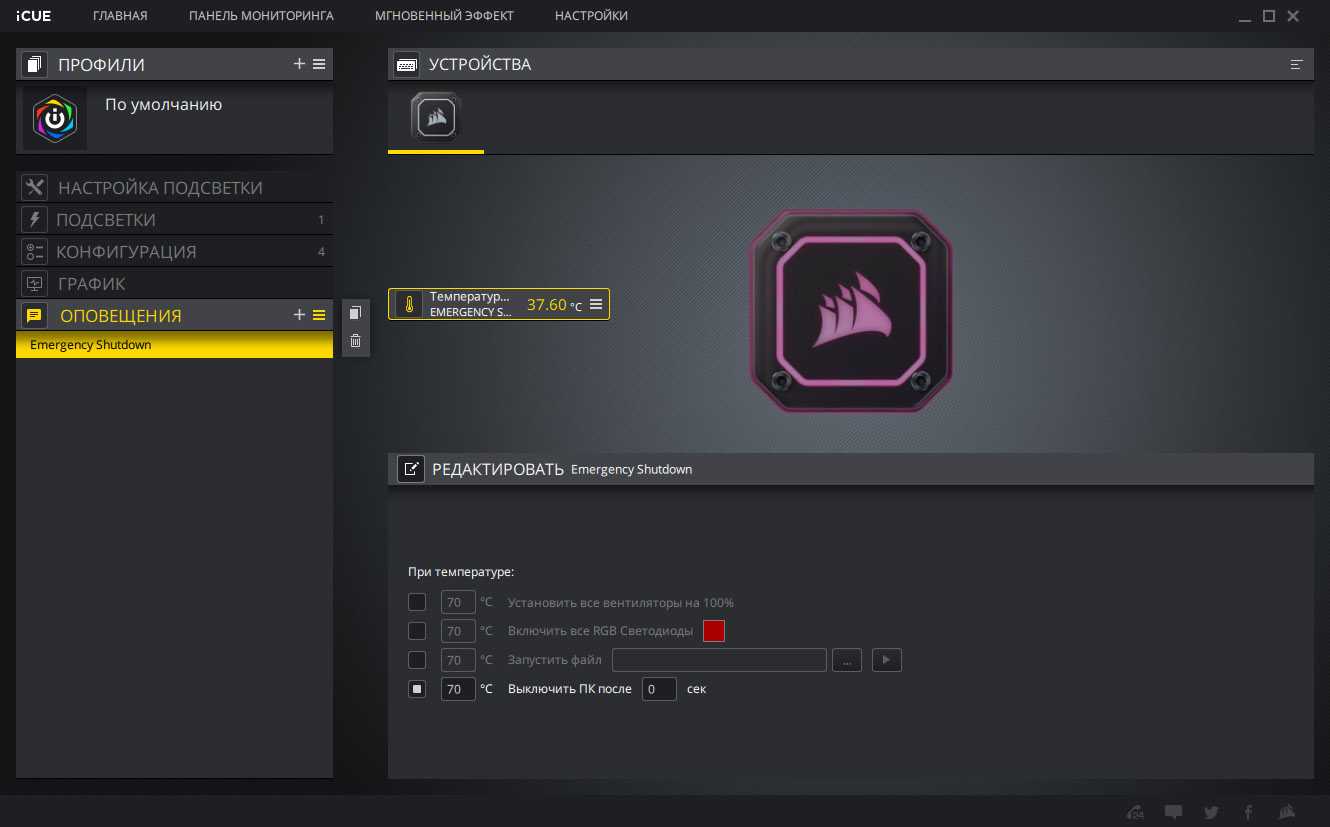Open the НАСТРОЙКИ menu

pyautogui.click(x=591, y=16)
